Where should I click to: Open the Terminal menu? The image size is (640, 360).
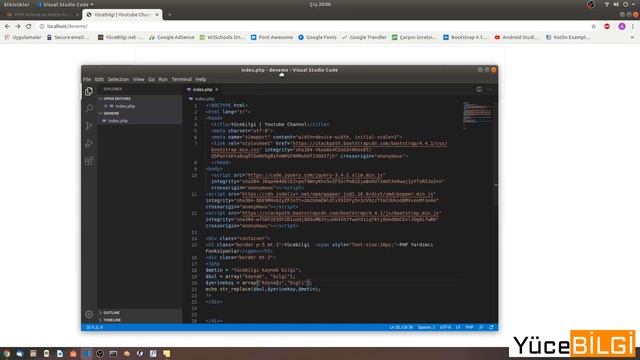click(182, 79)
